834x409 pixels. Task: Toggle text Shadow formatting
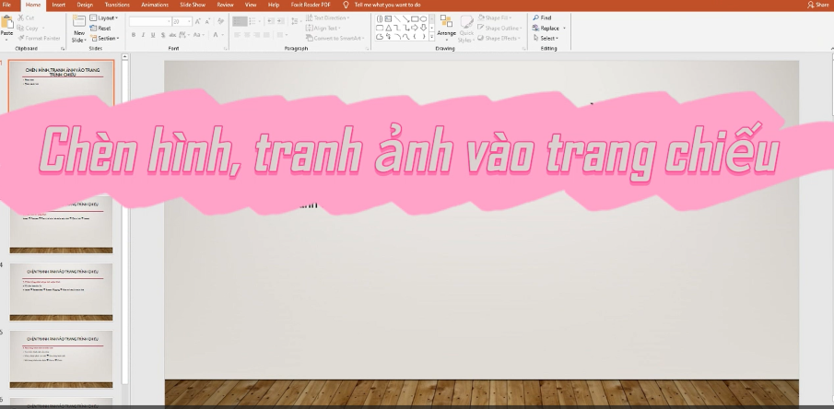[x=163, y=35]
